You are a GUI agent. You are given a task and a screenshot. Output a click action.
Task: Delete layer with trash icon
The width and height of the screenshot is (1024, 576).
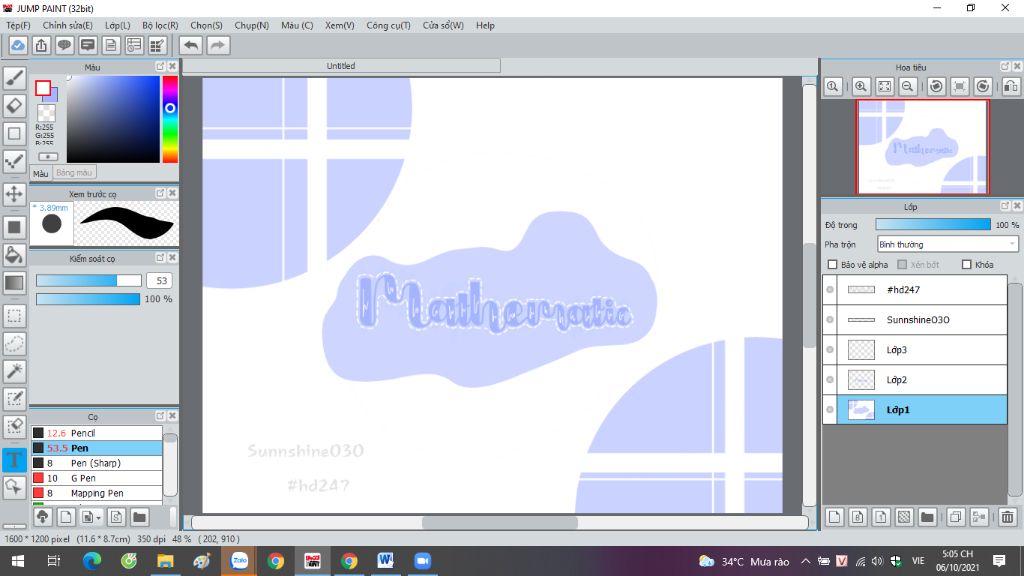(x=1008, y=517)
